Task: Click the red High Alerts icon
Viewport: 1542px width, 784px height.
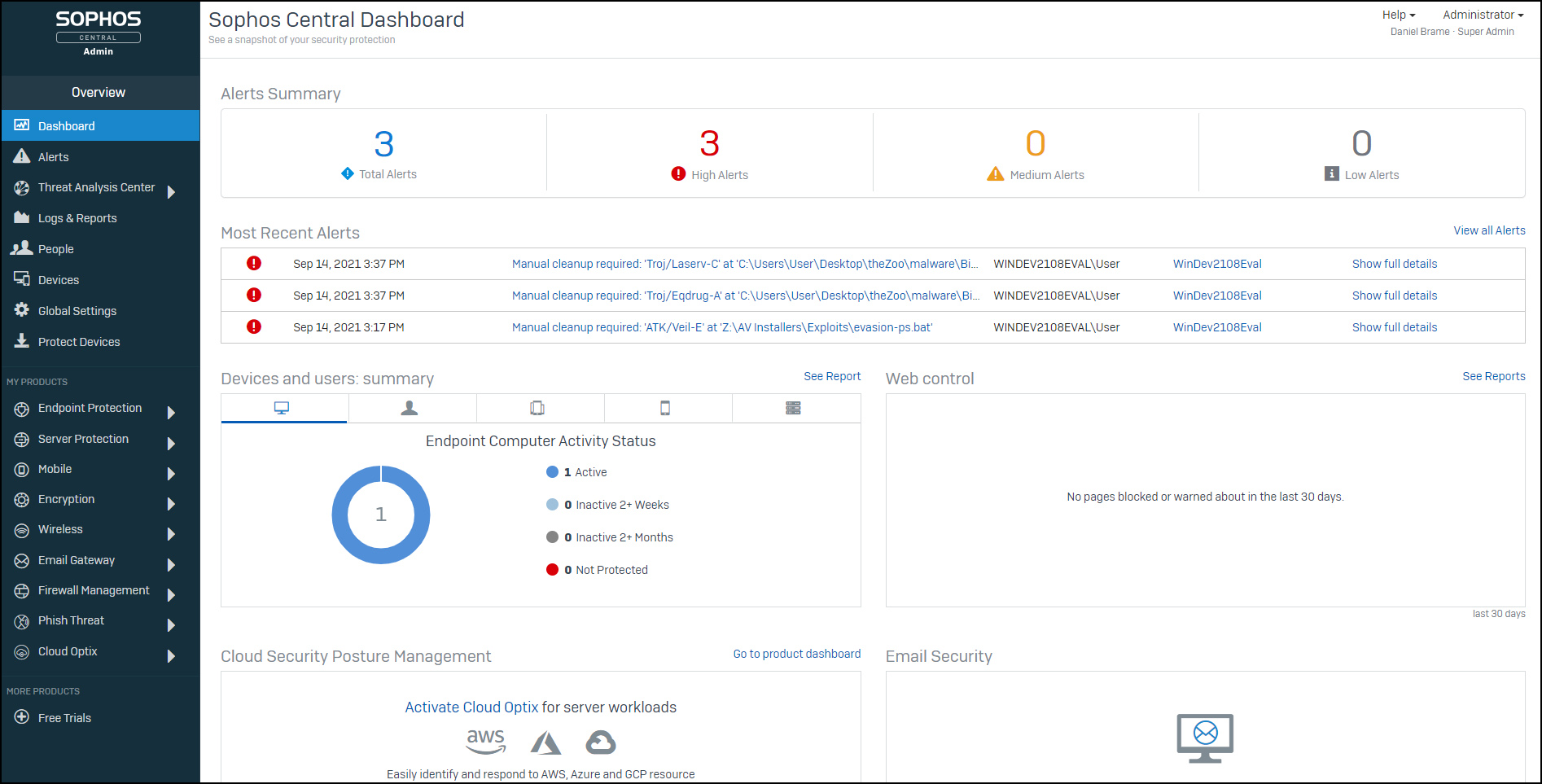Action: (678, 173)
